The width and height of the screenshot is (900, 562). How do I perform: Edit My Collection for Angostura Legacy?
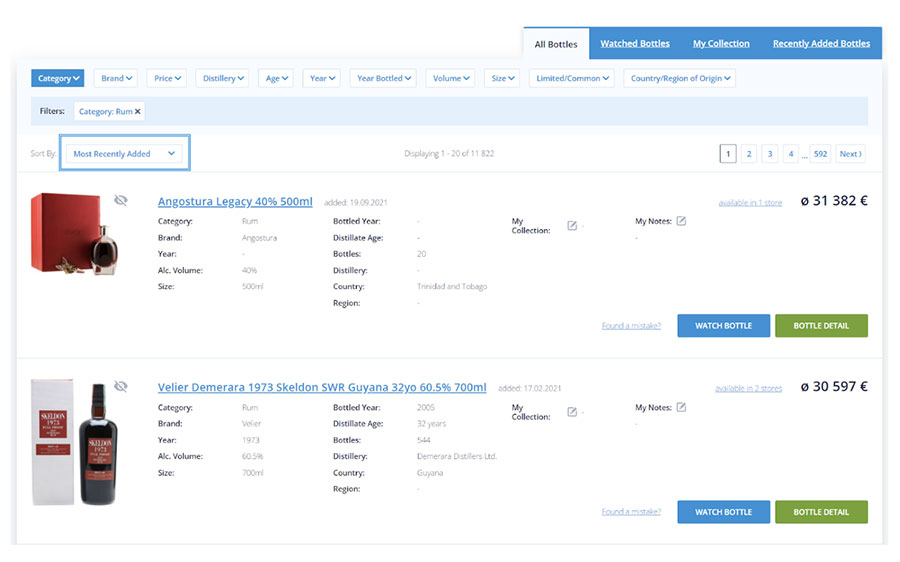(572, 225)
